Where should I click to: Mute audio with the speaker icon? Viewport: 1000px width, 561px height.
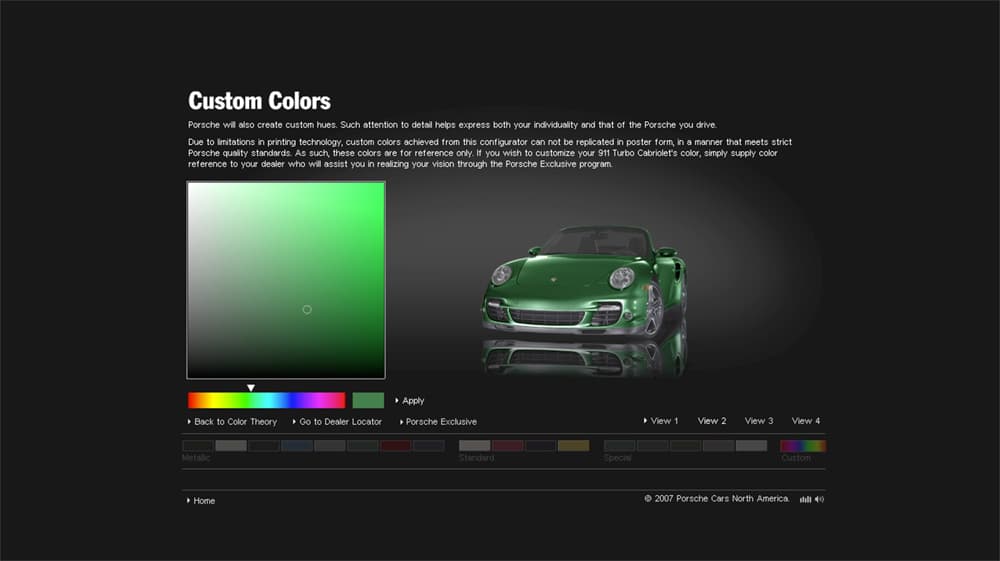(x=819, y=499)
